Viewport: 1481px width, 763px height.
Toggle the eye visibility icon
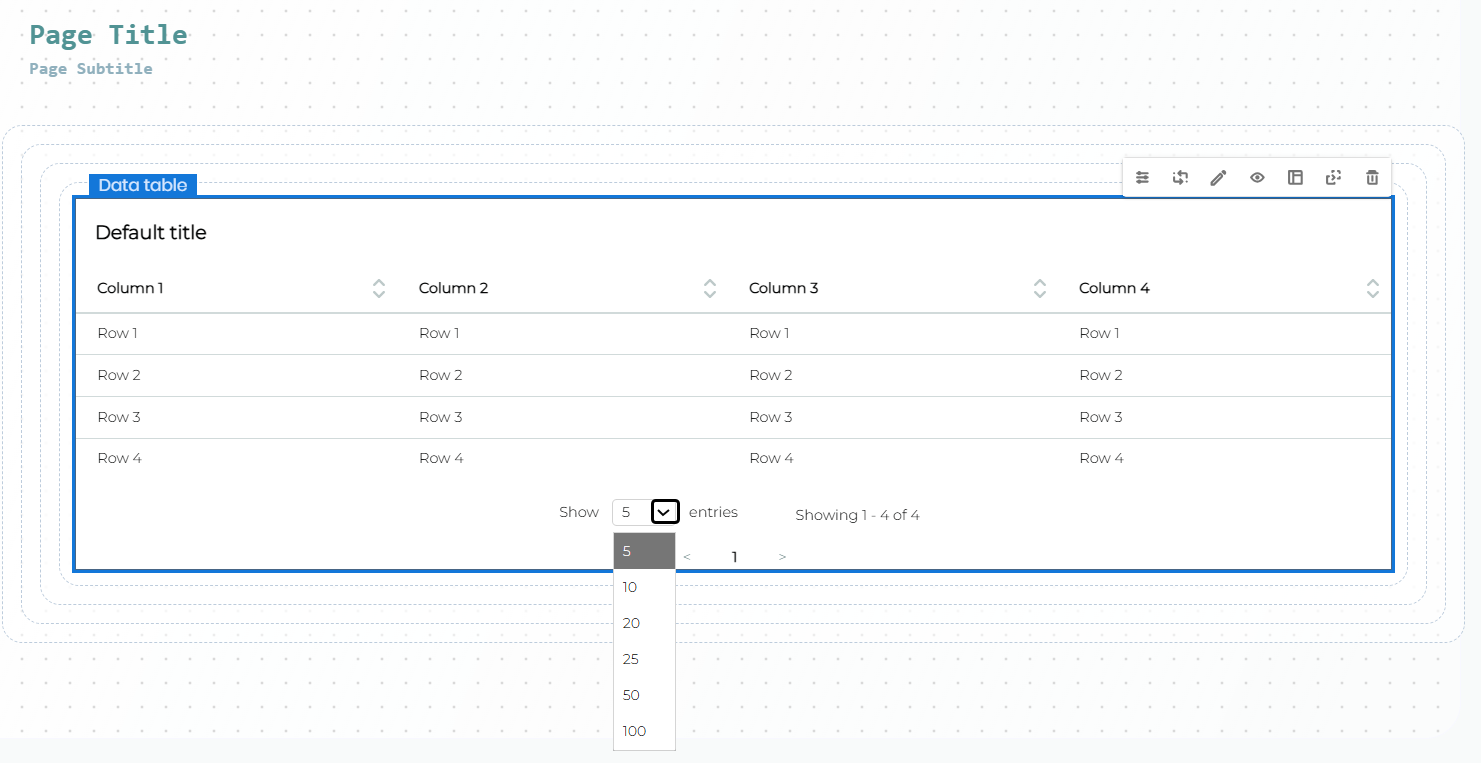[1257, 178]
